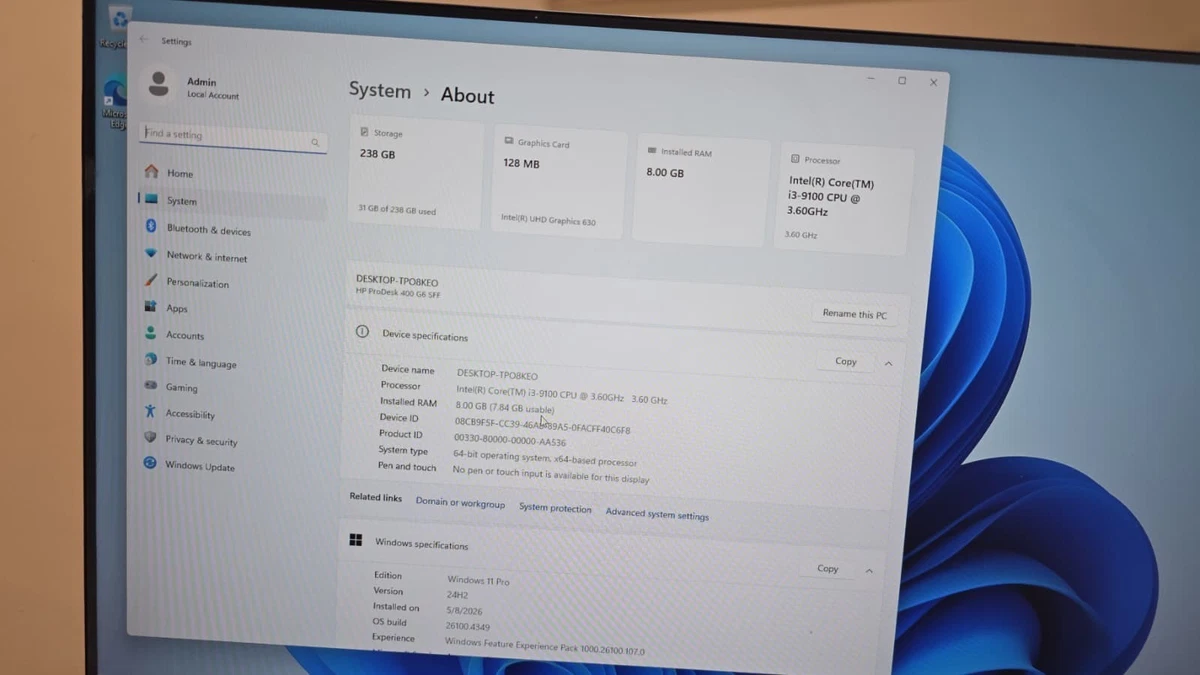The height and width of the screenshot is (675, 1200).
Task: Select the Processor i3-9100 card
Action: 845,199
